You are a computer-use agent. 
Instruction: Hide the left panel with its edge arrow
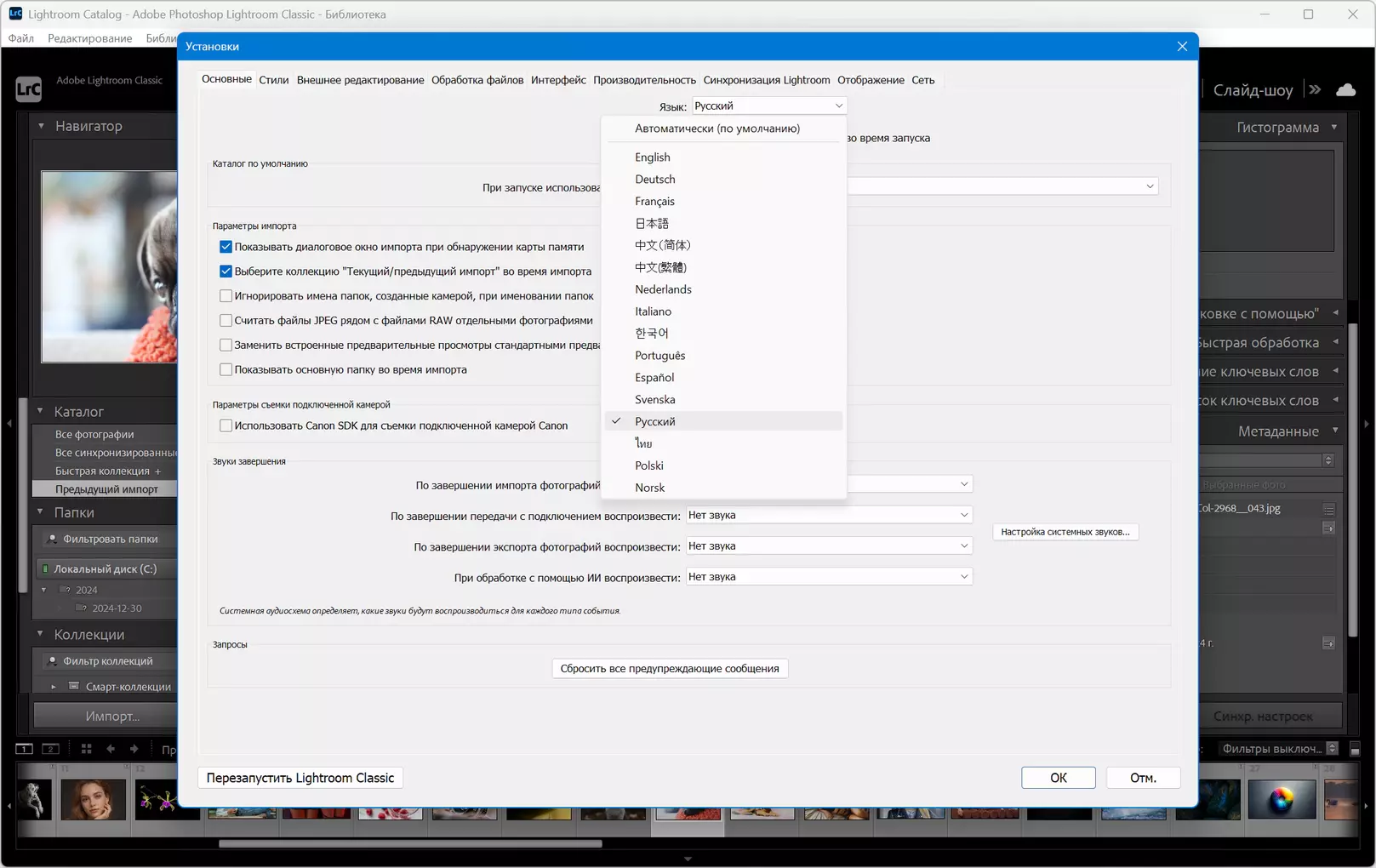9,423
